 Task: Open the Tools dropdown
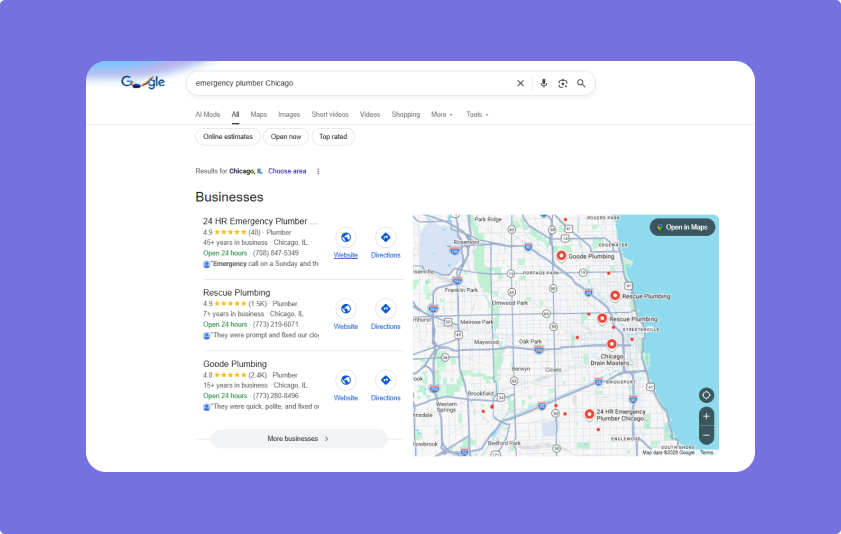pos(477,115)
